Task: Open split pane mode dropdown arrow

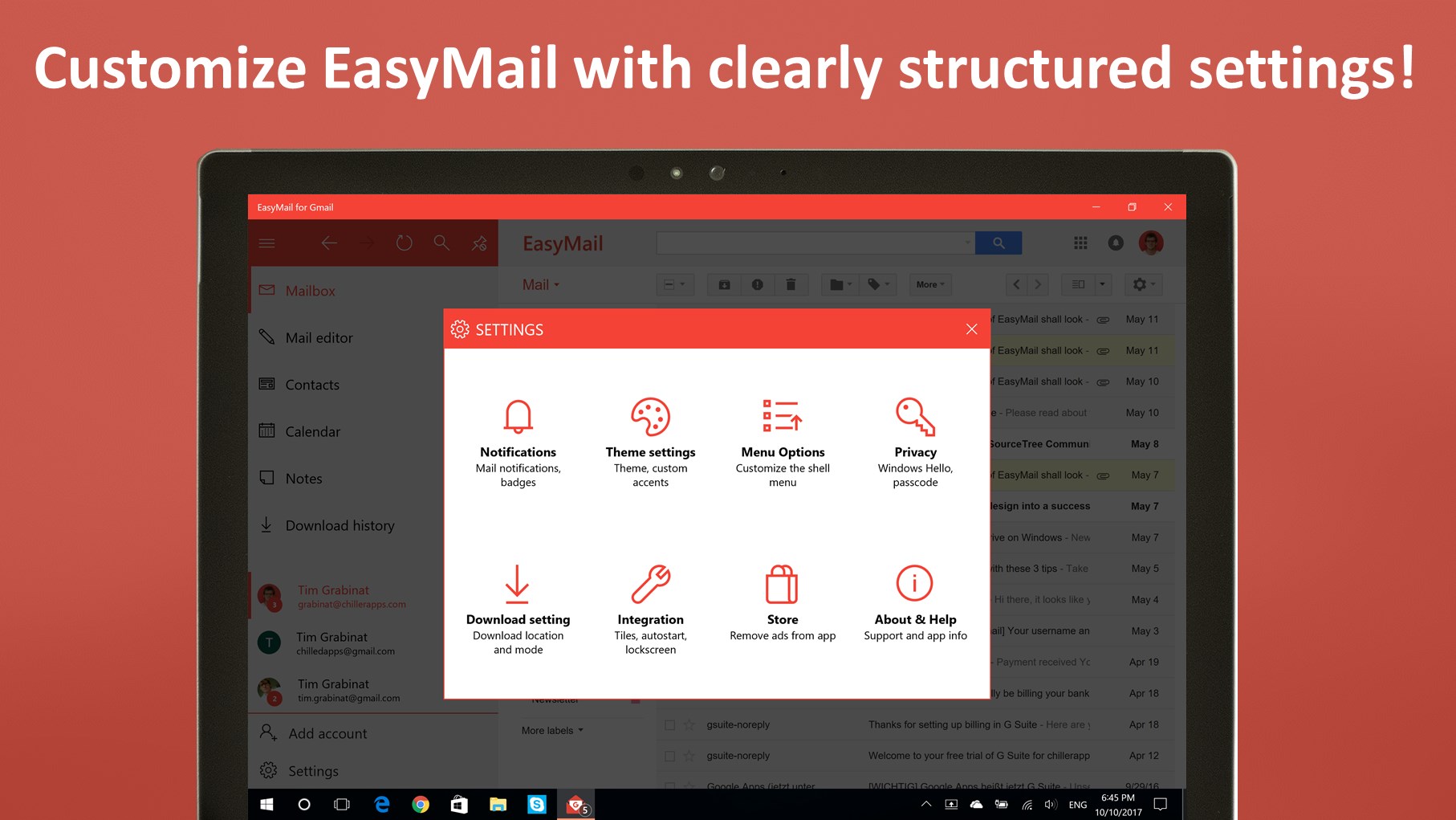Action: (x=1103, y=284)
